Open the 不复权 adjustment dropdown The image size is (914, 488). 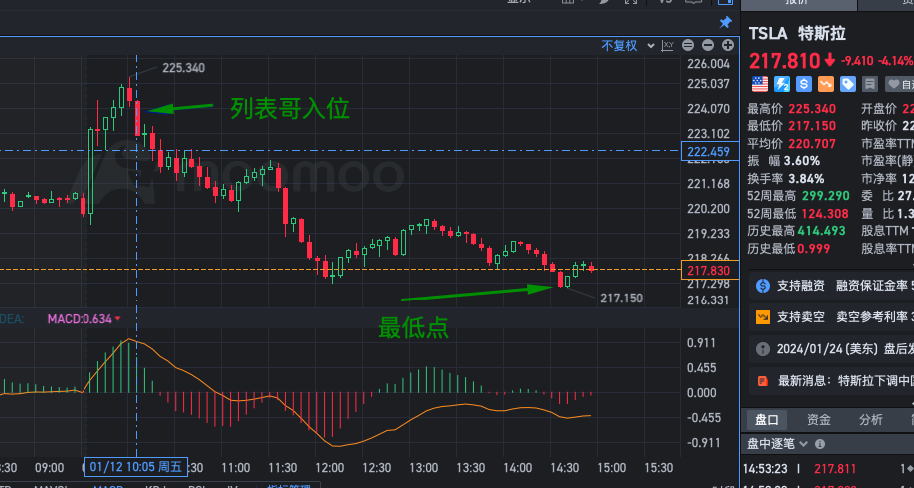click(x=628, y=46)
